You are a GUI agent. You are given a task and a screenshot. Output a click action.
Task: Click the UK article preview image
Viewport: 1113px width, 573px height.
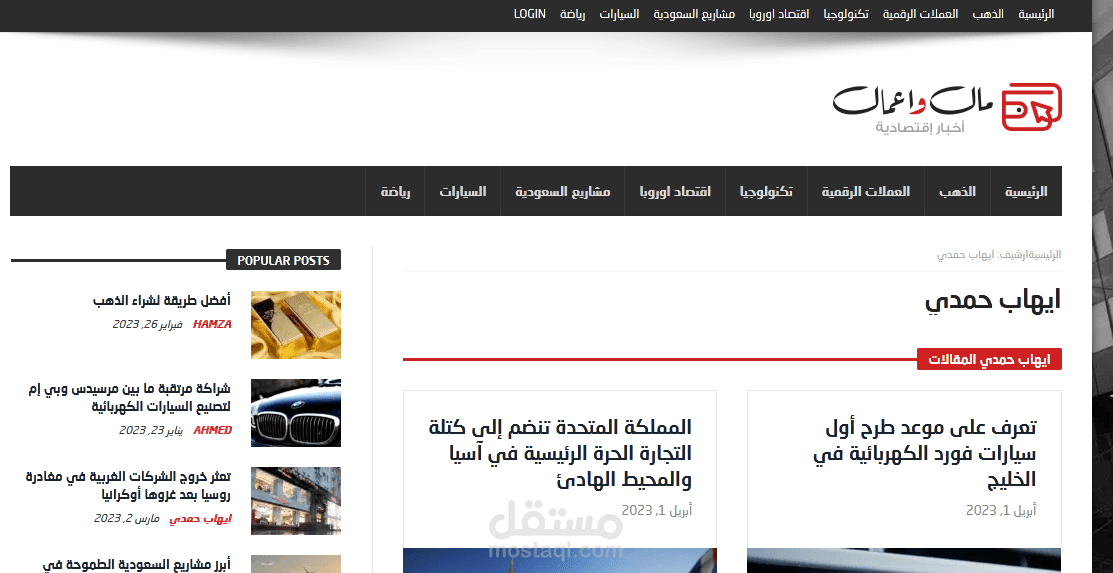click(560, 560)
